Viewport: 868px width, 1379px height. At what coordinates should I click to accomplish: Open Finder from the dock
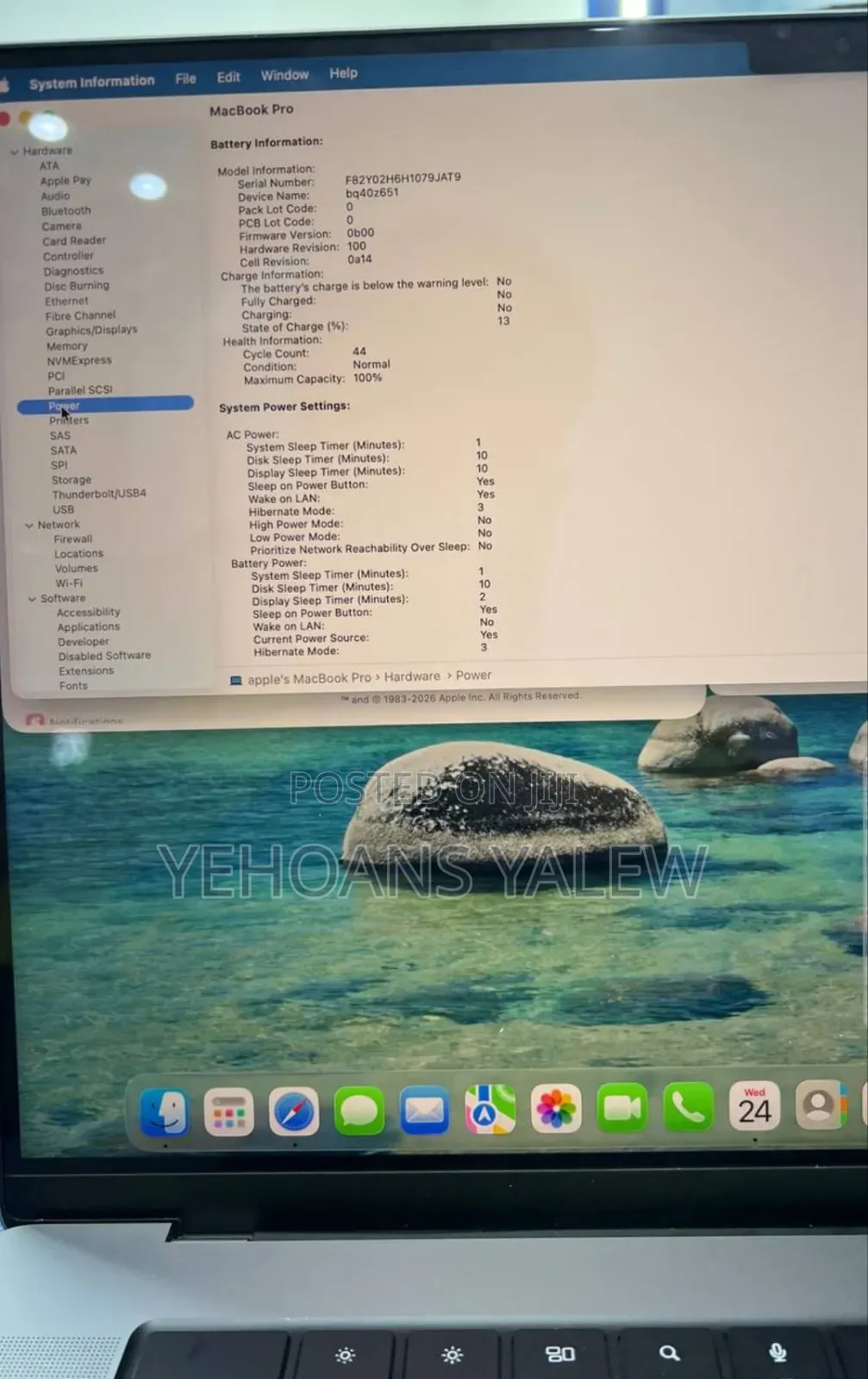coord(164,1112)
